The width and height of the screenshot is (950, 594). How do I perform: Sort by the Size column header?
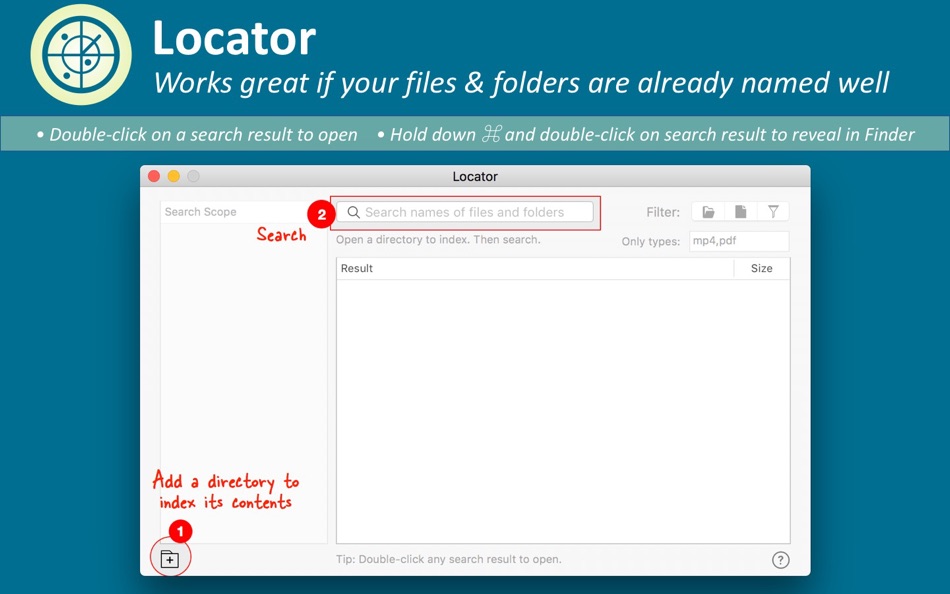click(x=762, y=269)
